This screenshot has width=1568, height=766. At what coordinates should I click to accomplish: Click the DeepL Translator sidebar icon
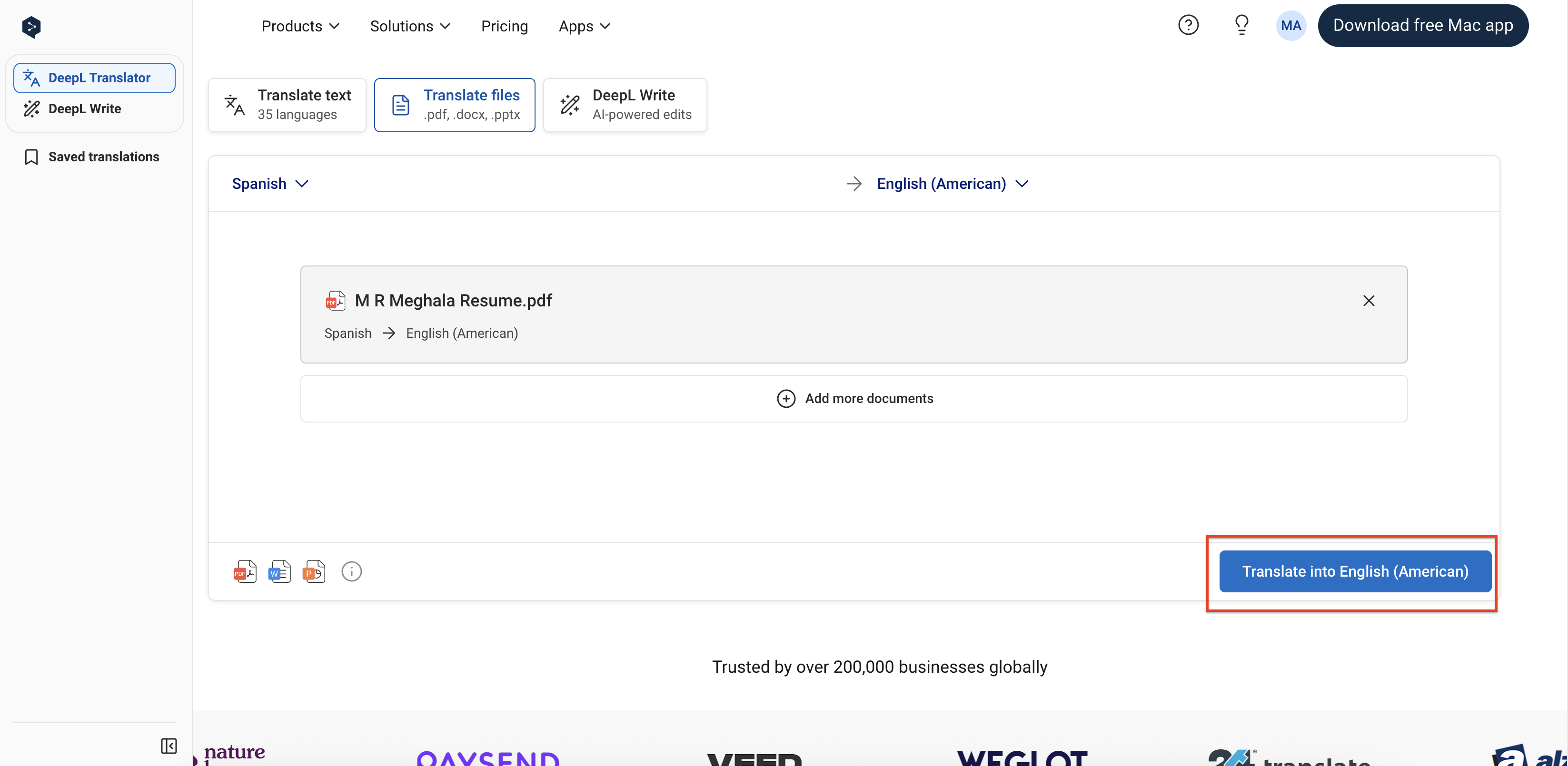coord(31,78)
